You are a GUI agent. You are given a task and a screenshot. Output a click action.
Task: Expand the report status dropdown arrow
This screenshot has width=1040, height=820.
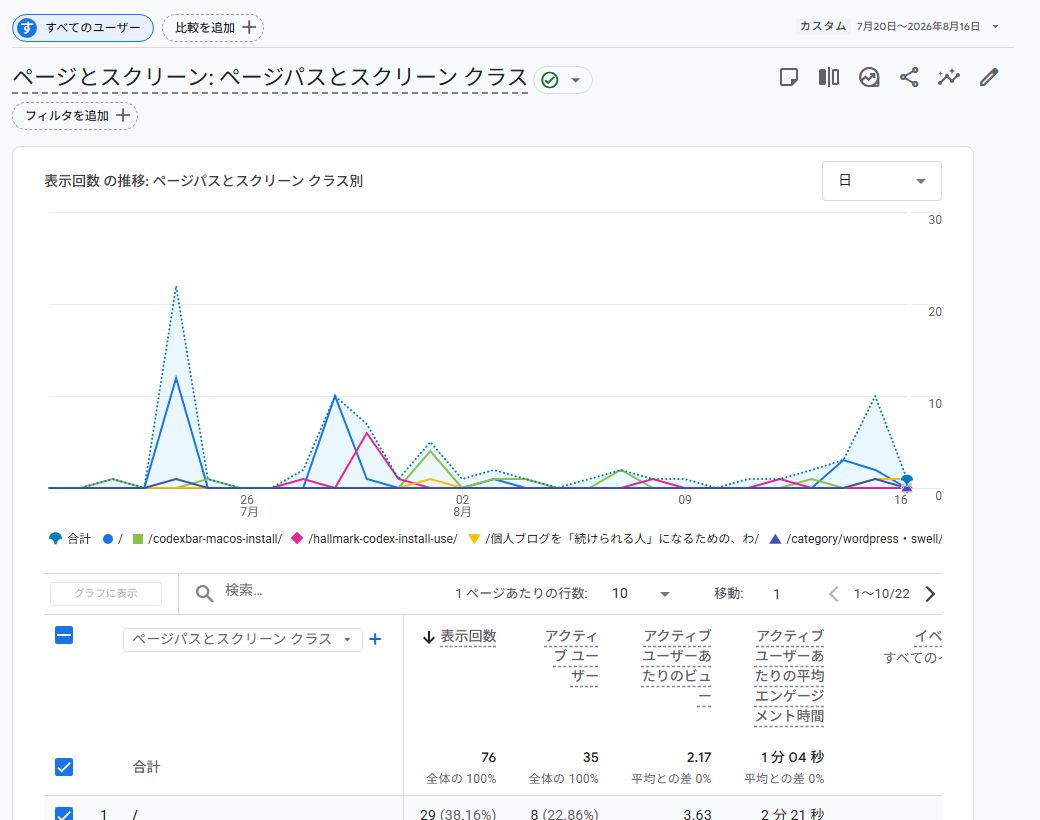click(576, 80)
